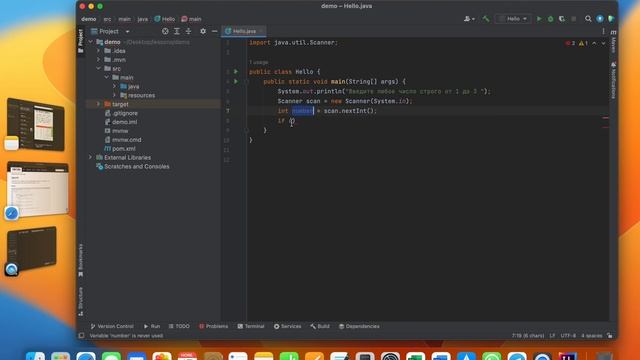Start debugging with the green bug icon
This screenshot has height=360, width=640.
coord(551,19)
